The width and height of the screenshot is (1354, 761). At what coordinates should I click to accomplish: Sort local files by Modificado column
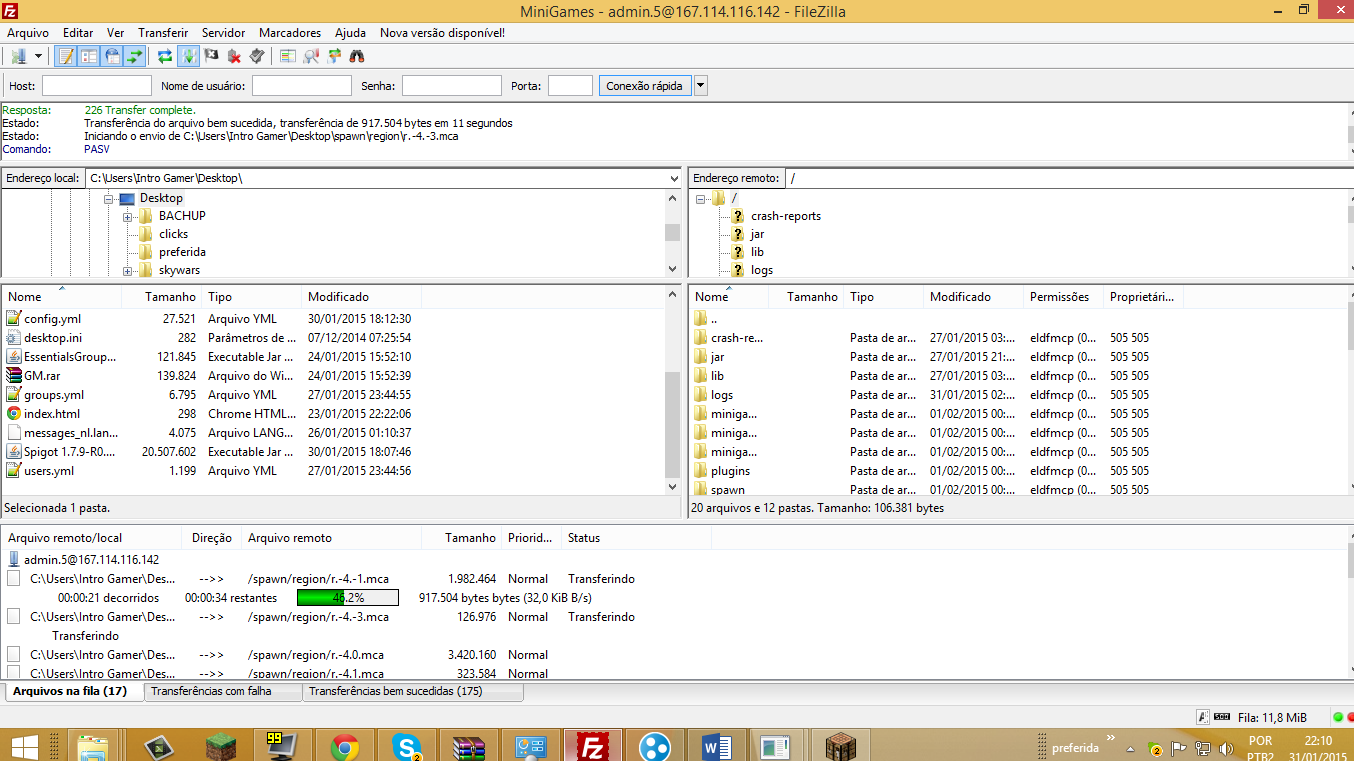(x=361, y=297)
